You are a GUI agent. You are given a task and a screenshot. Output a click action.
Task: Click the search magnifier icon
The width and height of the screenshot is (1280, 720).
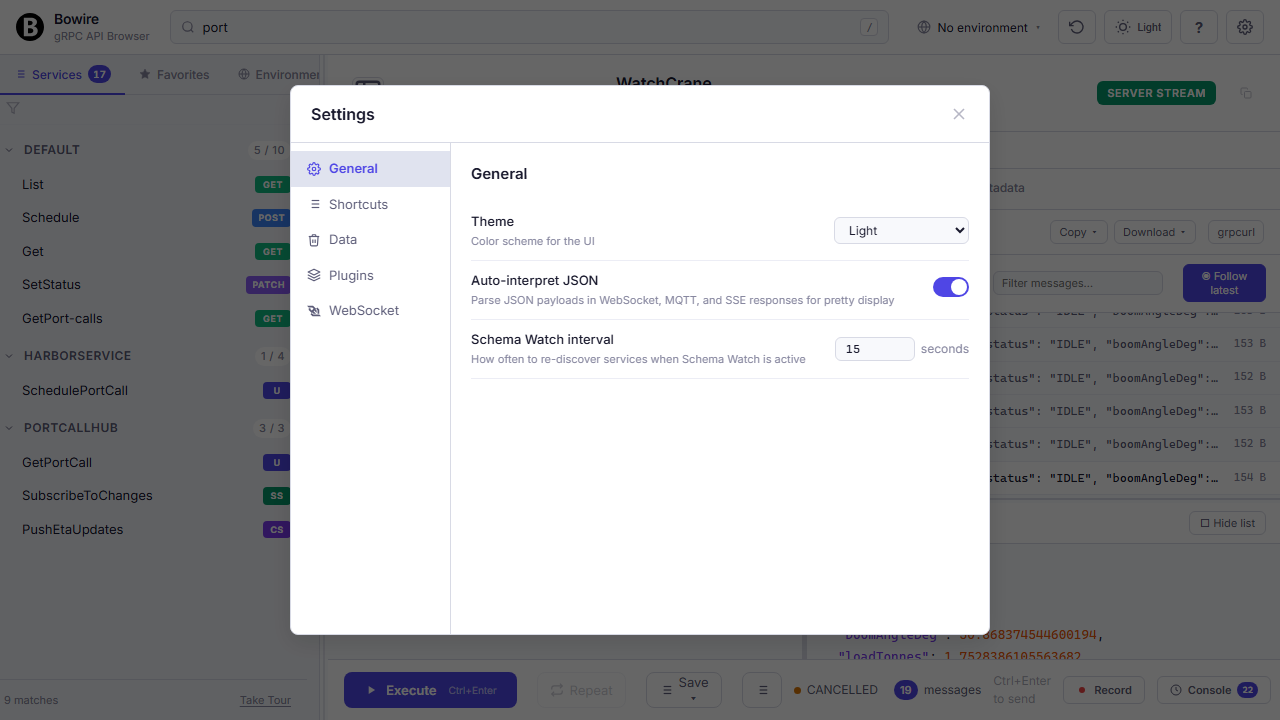(x=188, y=27)
